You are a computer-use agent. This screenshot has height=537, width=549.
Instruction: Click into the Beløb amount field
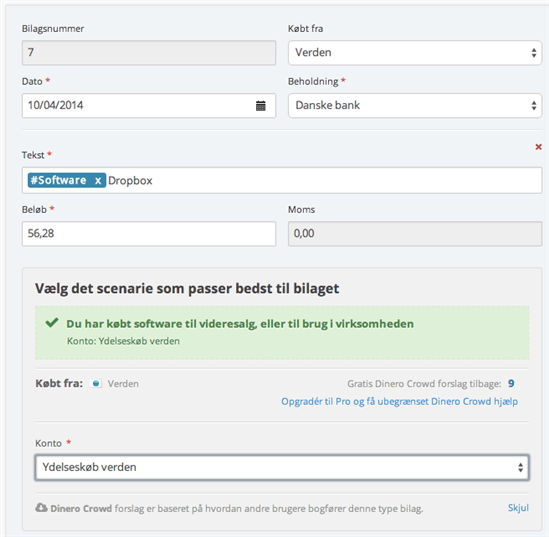click(149, 233)
